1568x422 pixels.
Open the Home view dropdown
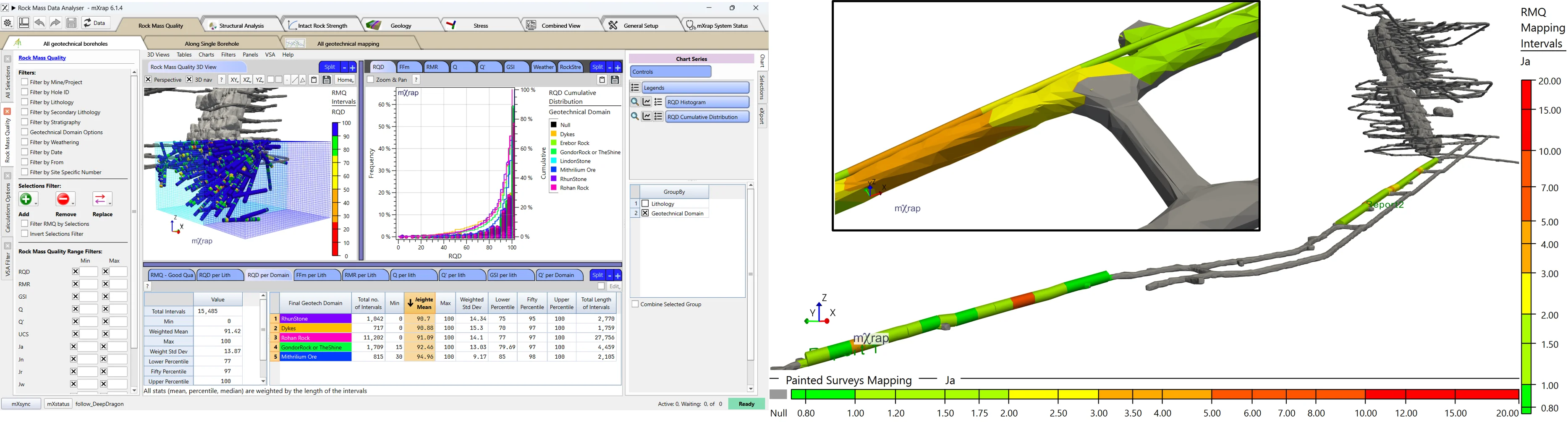[x=346, y=80]
